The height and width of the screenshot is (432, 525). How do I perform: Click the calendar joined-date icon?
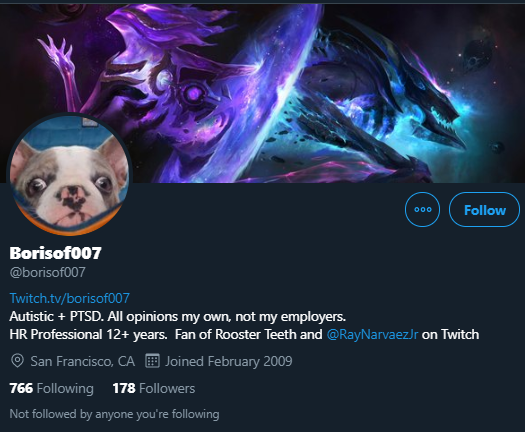pos(152,361)
